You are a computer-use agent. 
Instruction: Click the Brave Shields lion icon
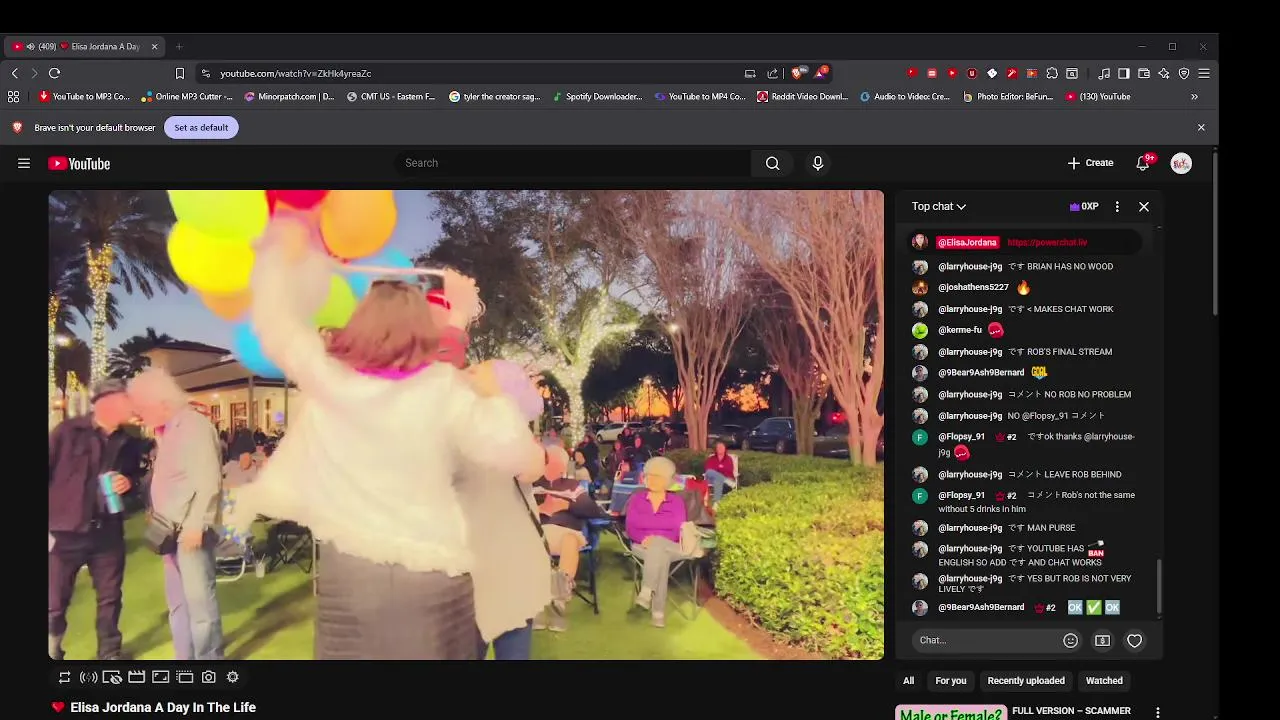click(x=797, y=73)
